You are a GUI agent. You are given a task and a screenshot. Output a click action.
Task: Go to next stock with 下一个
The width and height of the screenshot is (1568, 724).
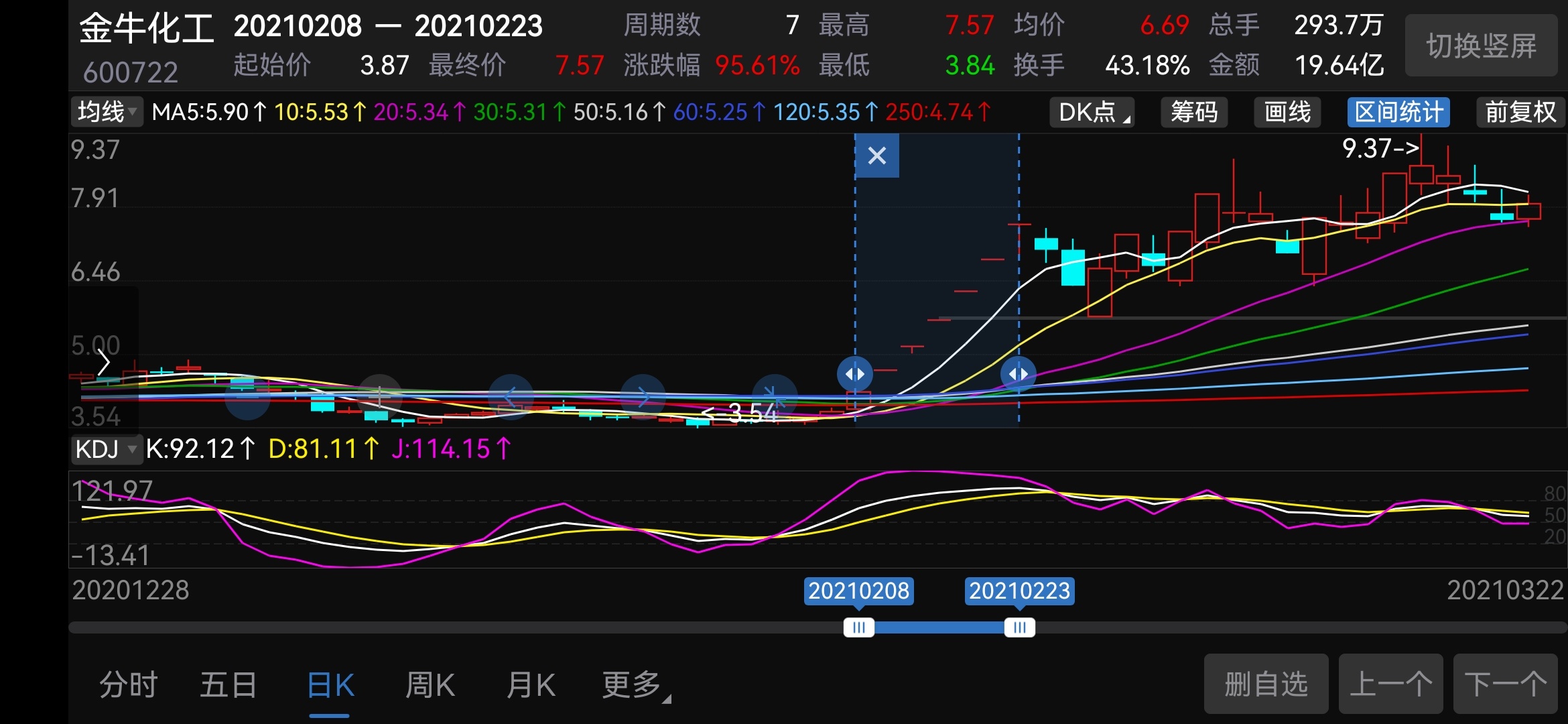point(1505,684)
